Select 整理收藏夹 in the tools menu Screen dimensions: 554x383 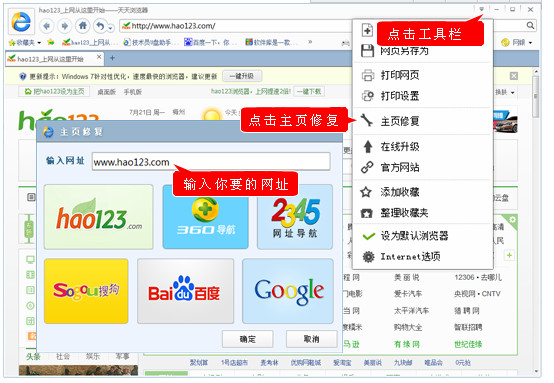(x=423, y=213)
